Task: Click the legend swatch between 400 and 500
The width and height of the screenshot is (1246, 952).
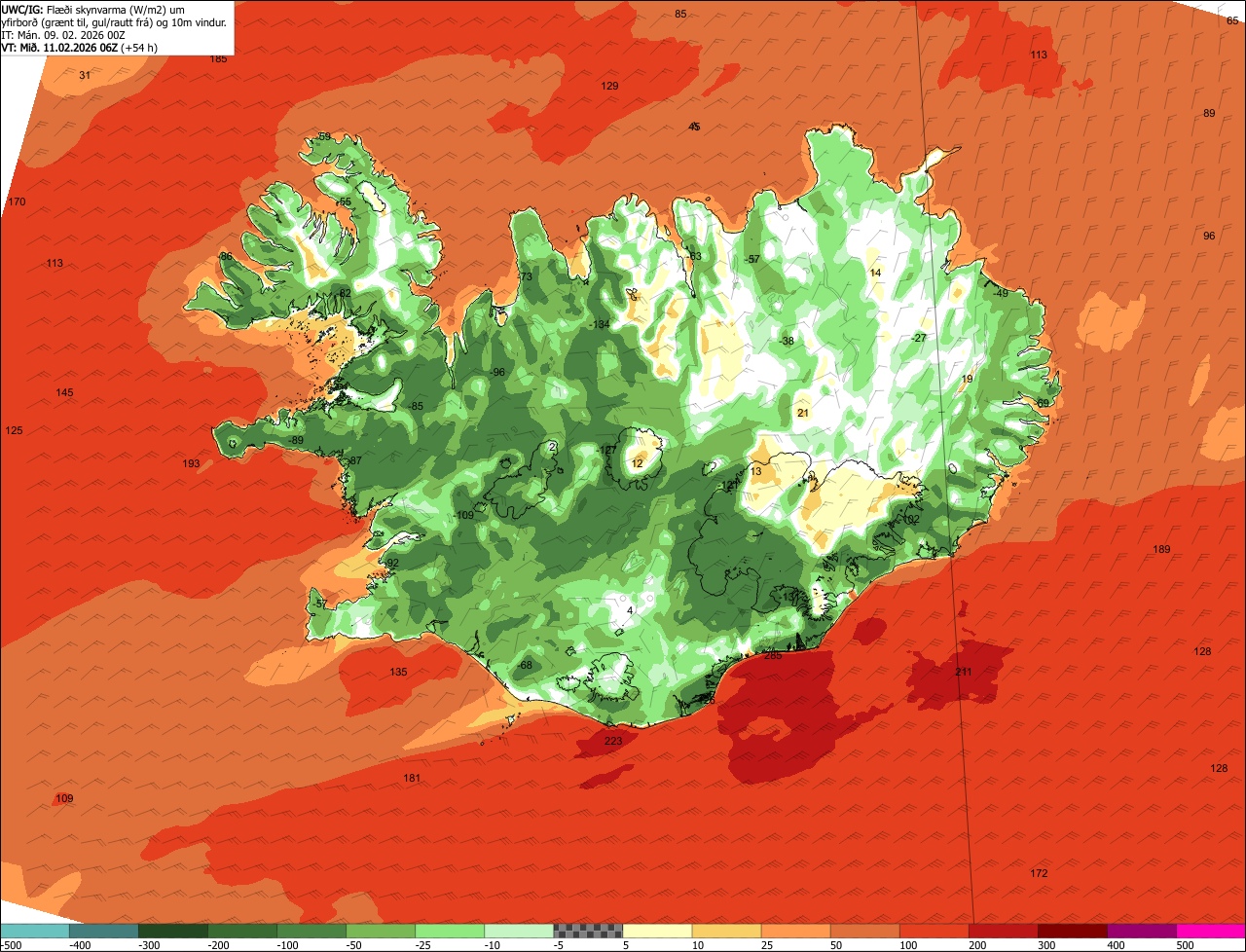Action: point(1141,932)
